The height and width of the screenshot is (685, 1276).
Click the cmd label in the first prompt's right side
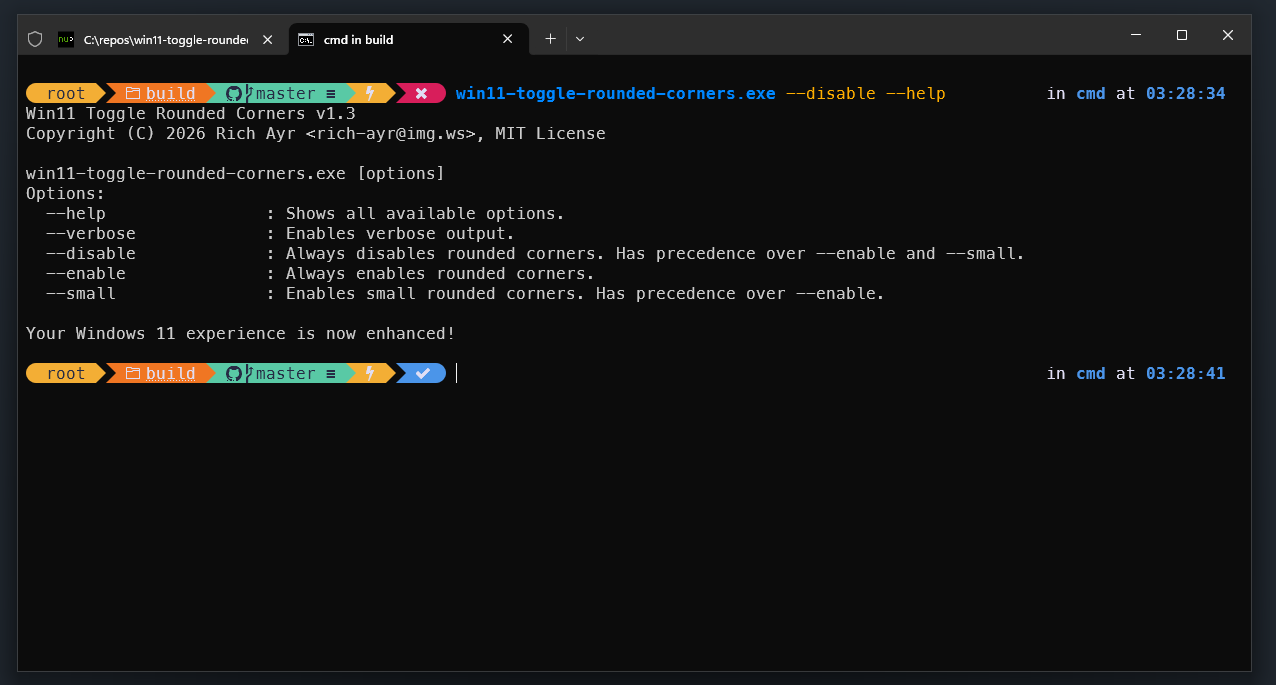pos(1091,93)
